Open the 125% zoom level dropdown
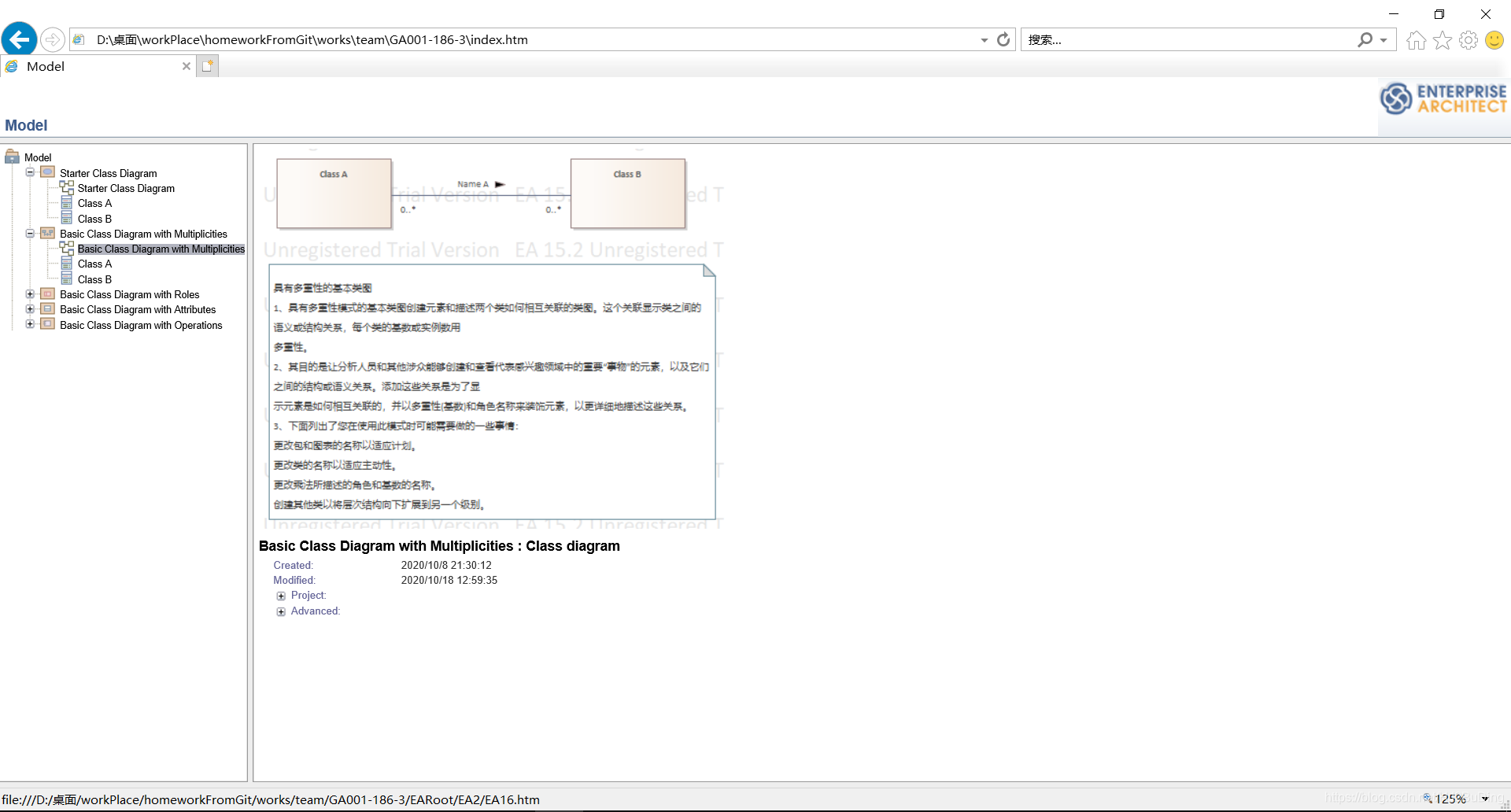 1484,799
